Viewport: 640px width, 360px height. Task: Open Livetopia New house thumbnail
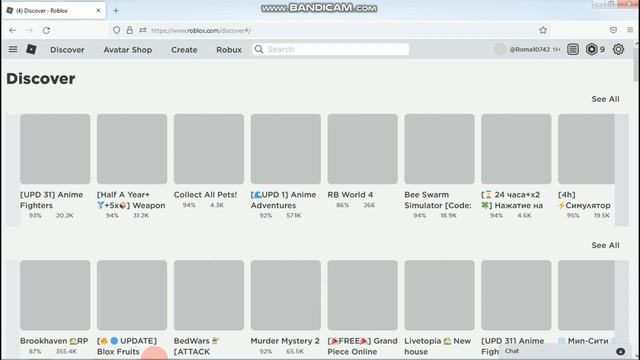(439, 295)
